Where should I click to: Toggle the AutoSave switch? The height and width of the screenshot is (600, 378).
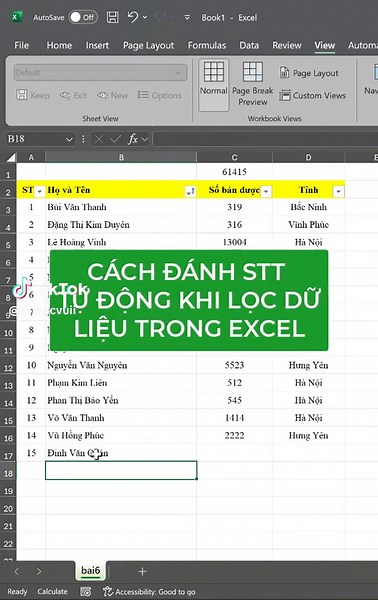pyautogui.click(x=83, y=17)
